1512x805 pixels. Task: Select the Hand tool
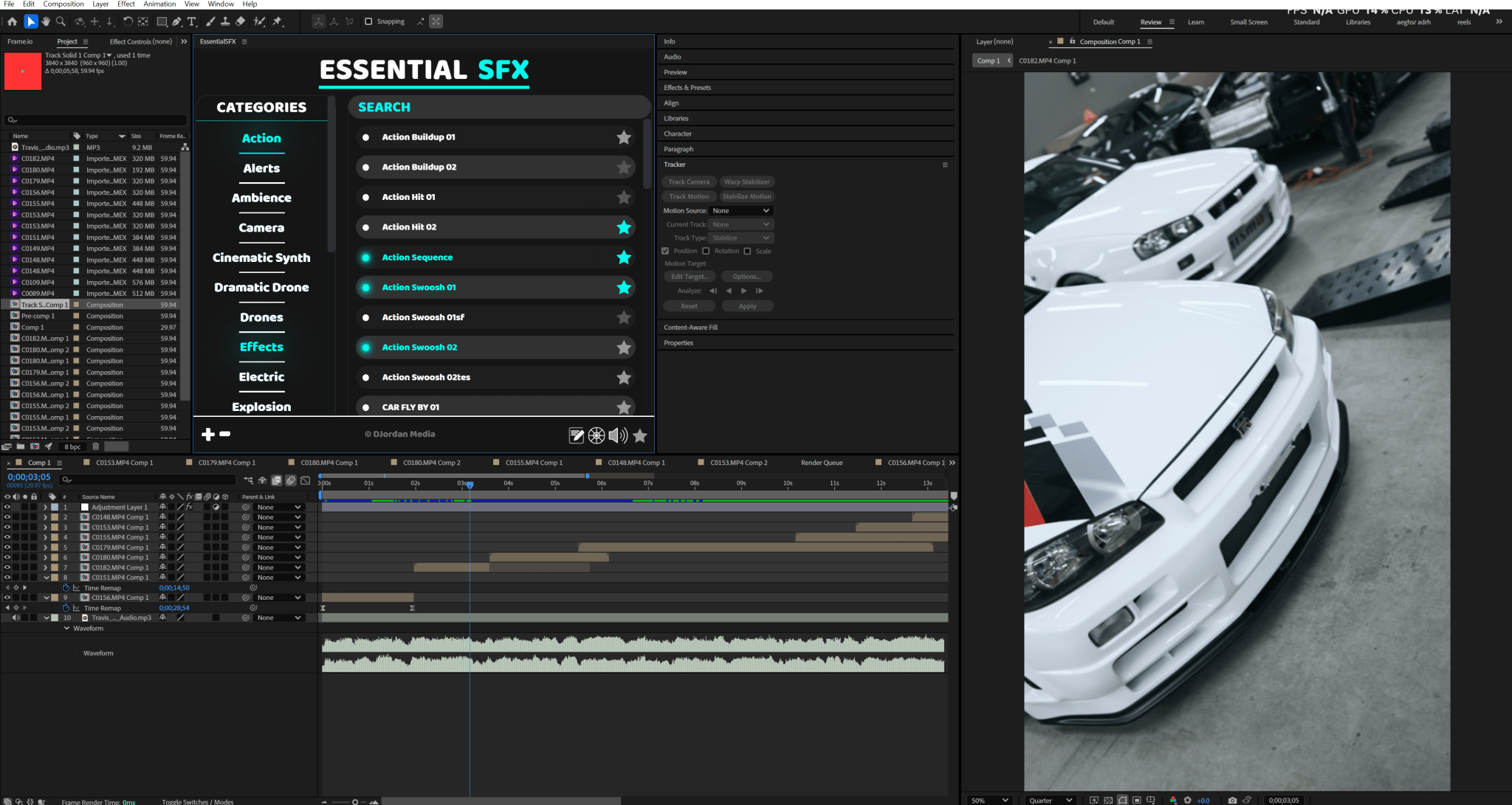(46, 21)
